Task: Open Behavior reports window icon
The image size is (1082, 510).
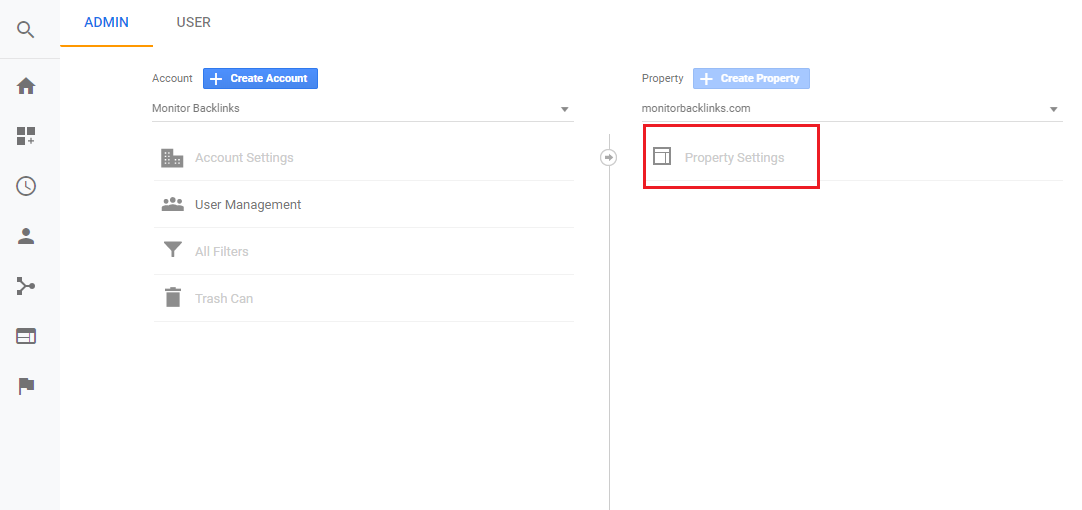Action: click(x=26, y=336)
